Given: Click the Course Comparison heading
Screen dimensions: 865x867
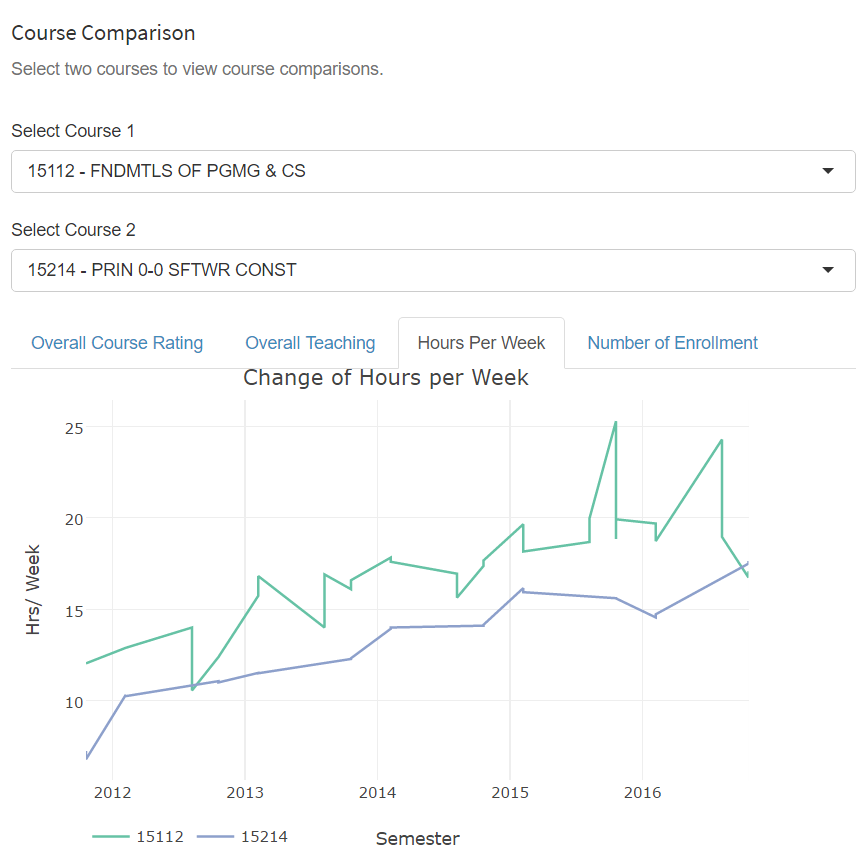Looking at the screenshot, I should point(103,33).
